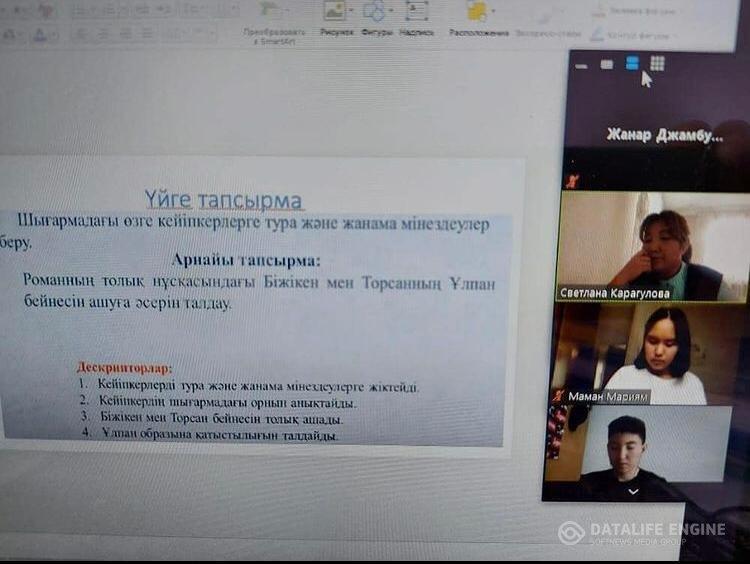Select Маман Мариям's video tile
The width and height of the screenshot is (750, 564).
(650, 354)
